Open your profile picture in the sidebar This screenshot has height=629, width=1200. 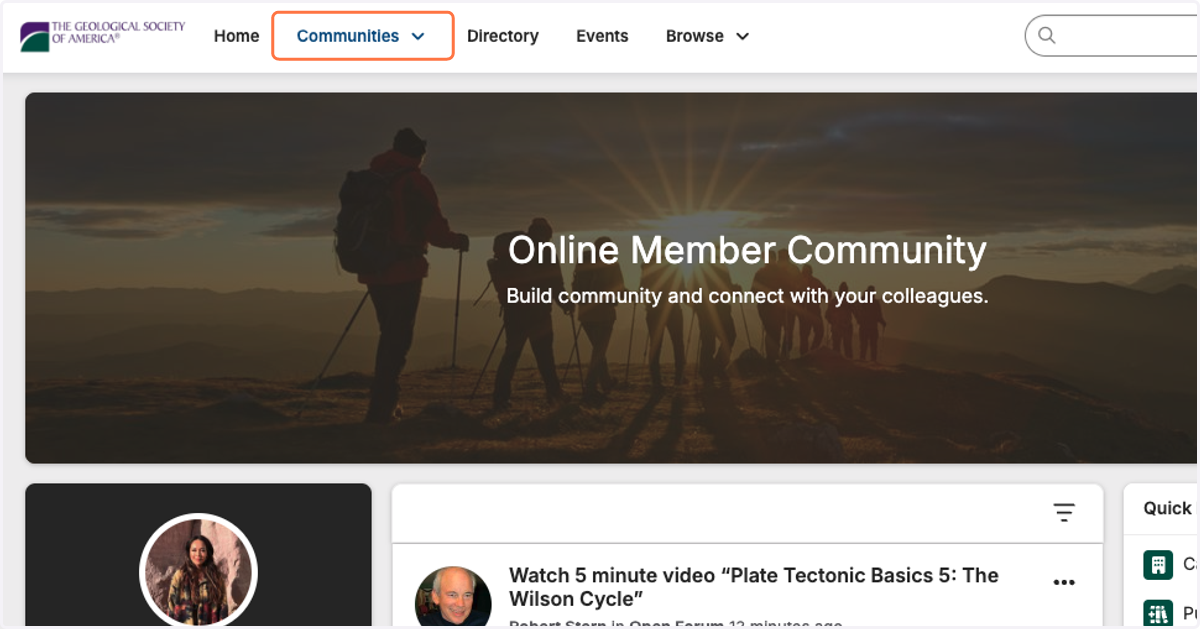198,571
